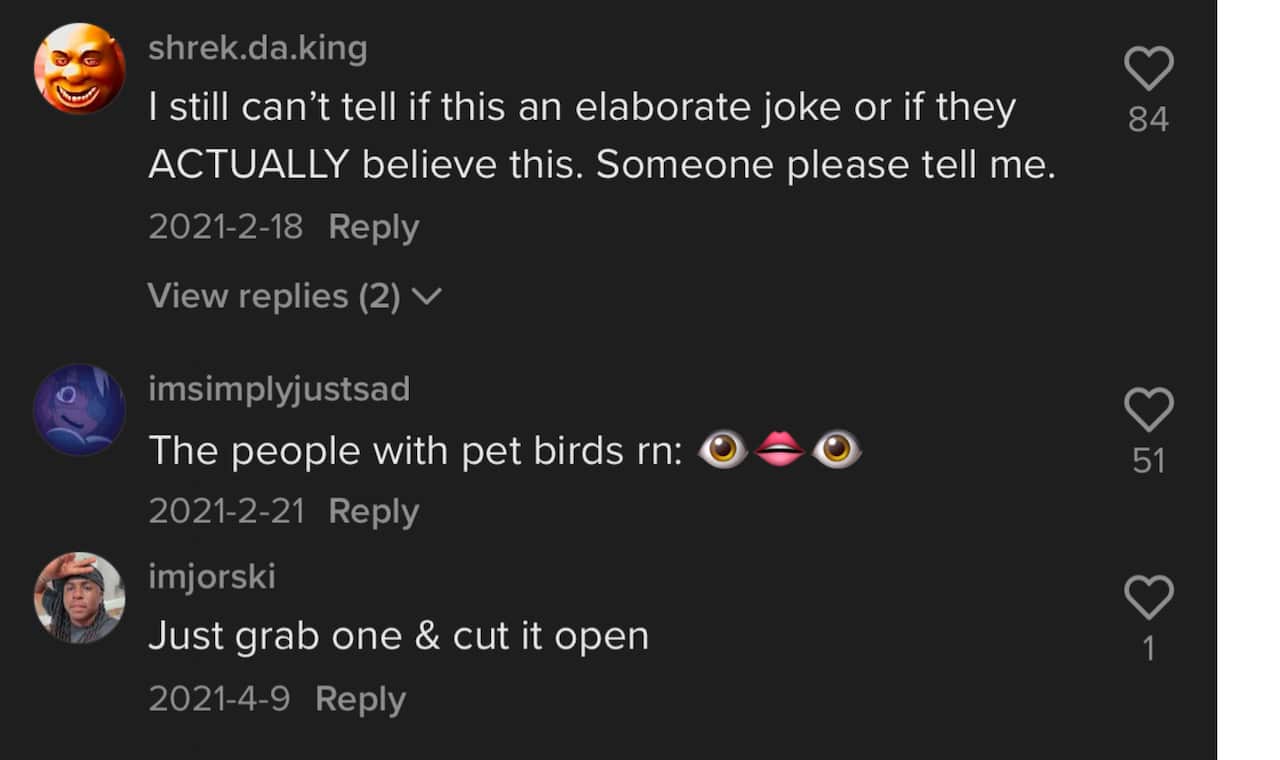Select the timestamp 2021-2-18 on the first comment
The height and width of the screenshot is (760, 1280).
point(226,227)
